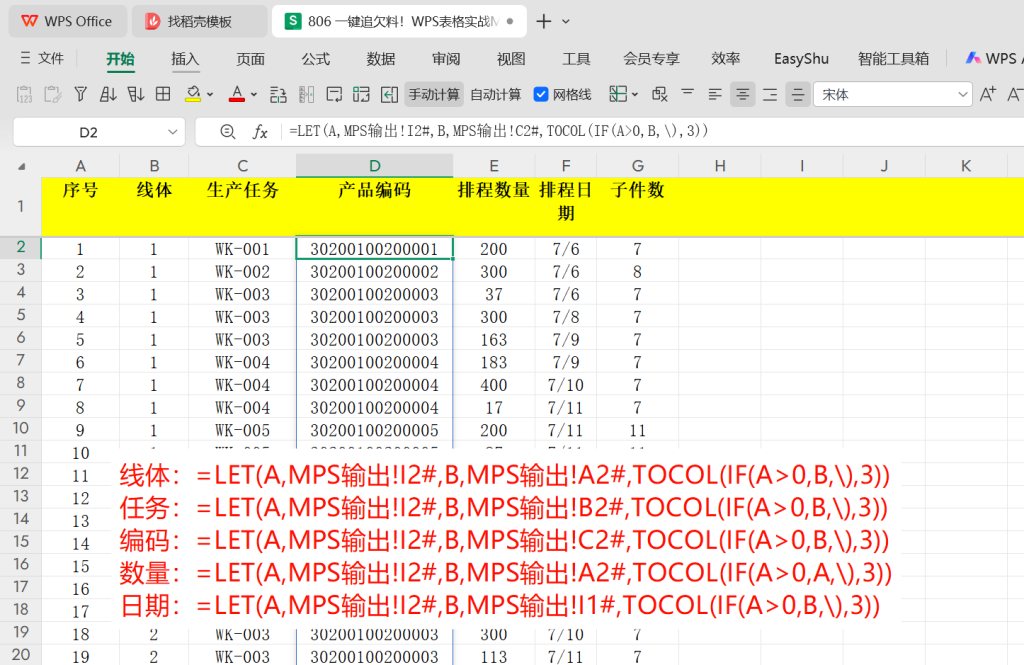Click the checklist-with-bracket icon after wrap text
This screenshot has width=1024, height=665.
click(x=361, y=95)
